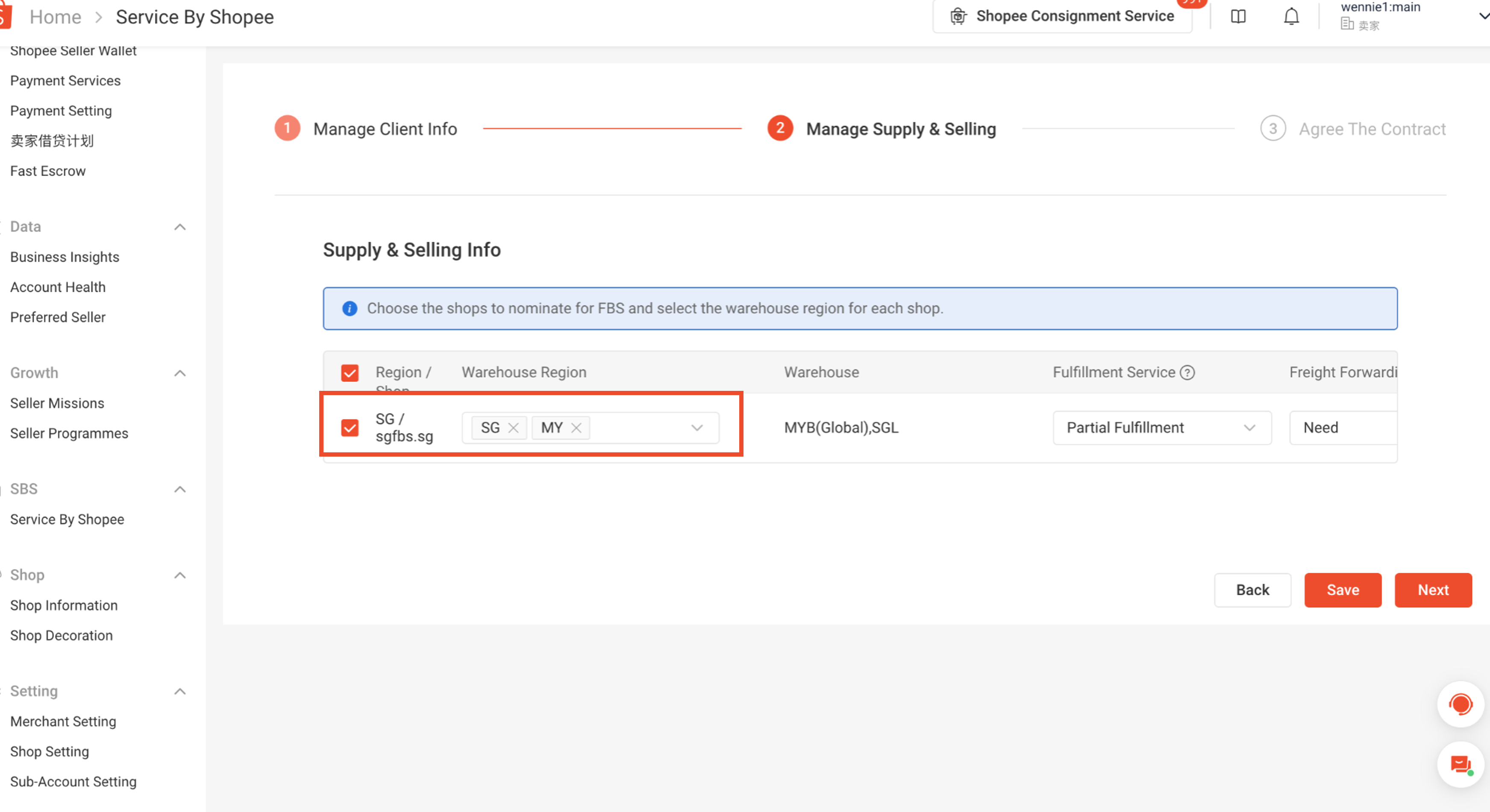Image resolution: width=1490 pixels, height=812 pixels.
Task: Open the Partial Fulfillment dropdown
Action: (1162, 428)
